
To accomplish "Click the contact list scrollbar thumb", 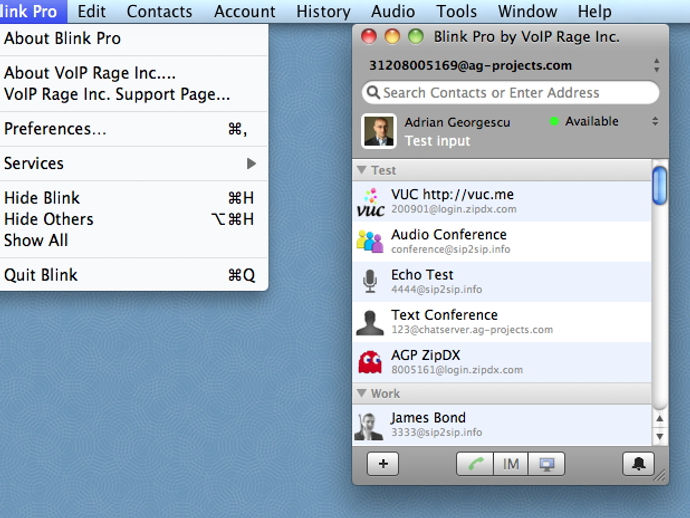I will pos(659,186).
